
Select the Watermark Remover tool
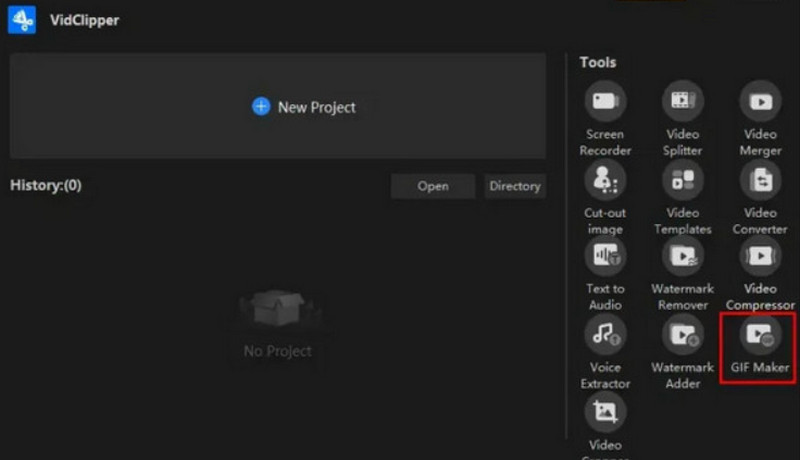pyautogui.click(x=682, y=257)
